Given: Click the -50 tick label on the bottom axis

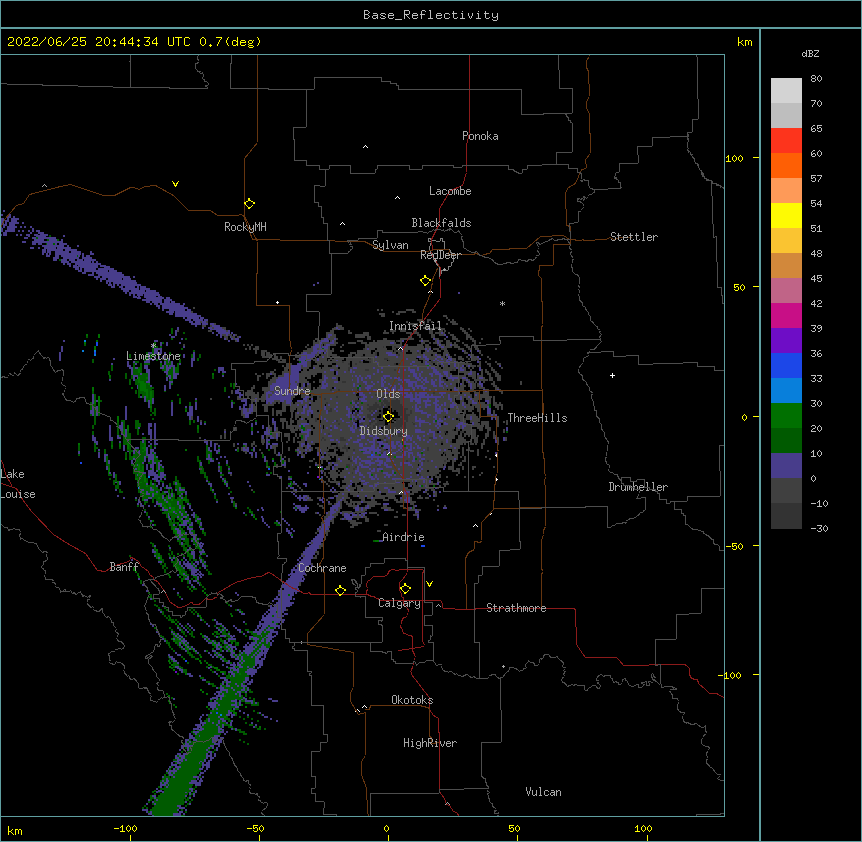Looking at the screenshot, I should (x=255, y=828).
